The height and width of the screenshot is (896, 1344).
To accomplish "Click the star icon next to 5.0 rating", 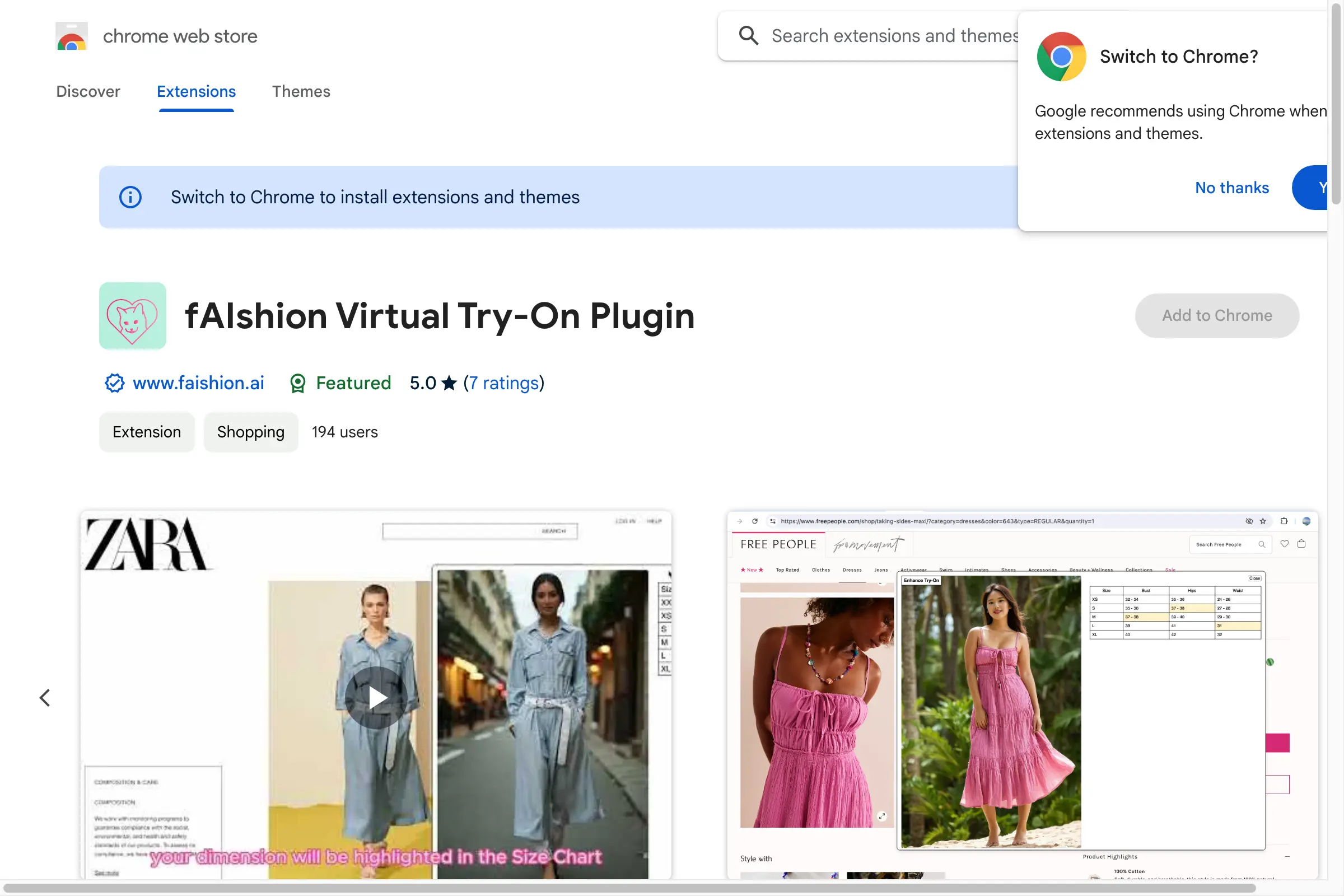I will coord(449,383).
